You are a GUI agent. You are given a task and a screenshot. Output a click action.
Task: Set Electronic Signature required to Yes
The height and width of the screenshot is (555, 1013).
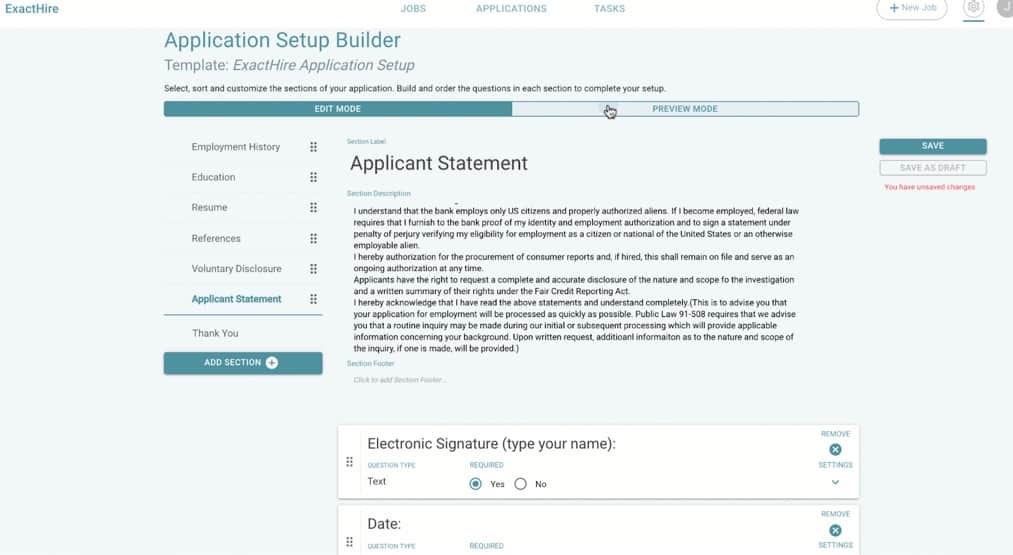coord(476,484)
